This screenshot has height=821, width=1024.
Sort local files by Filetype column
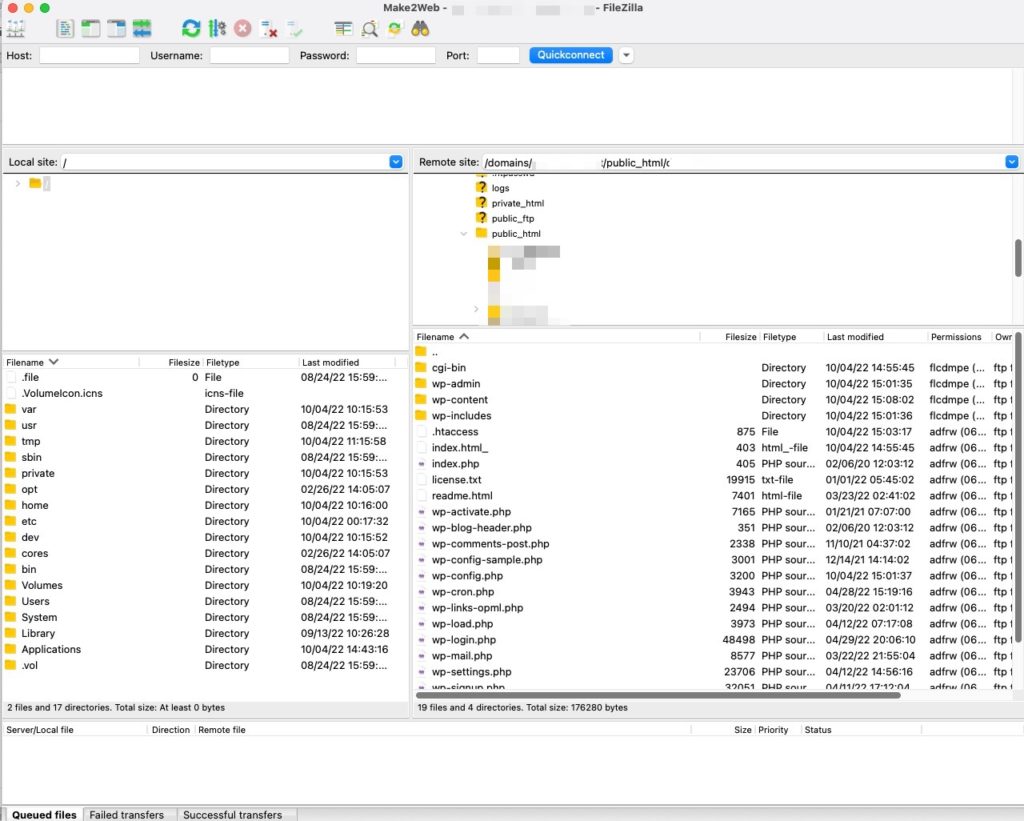pos(251,362)
